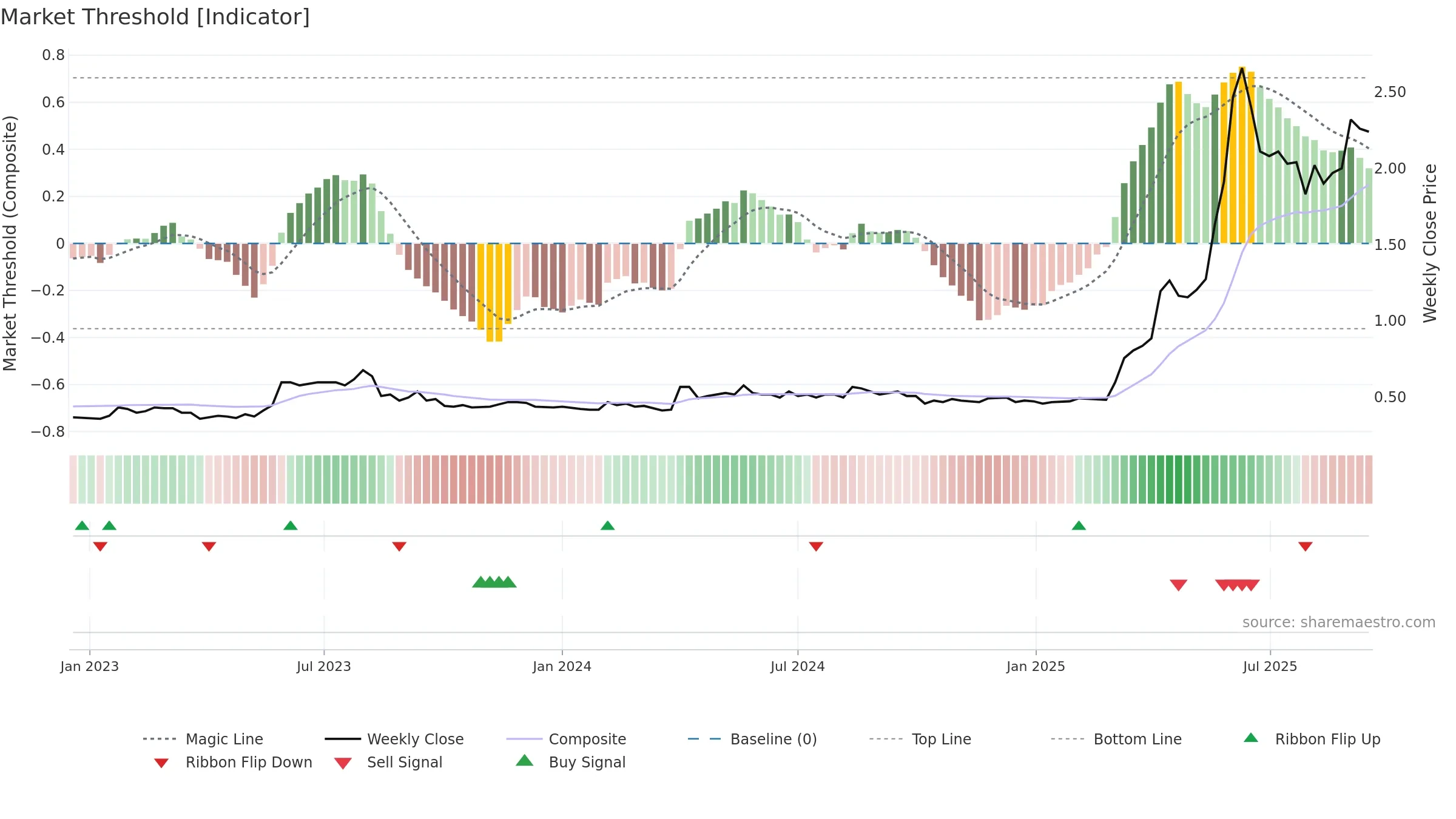Image resolution: width=1456 pixels, height=819 pixels.
Task: Click the Ribbon Flip Up marker after Jan 2025
Action: point(1079,525)
